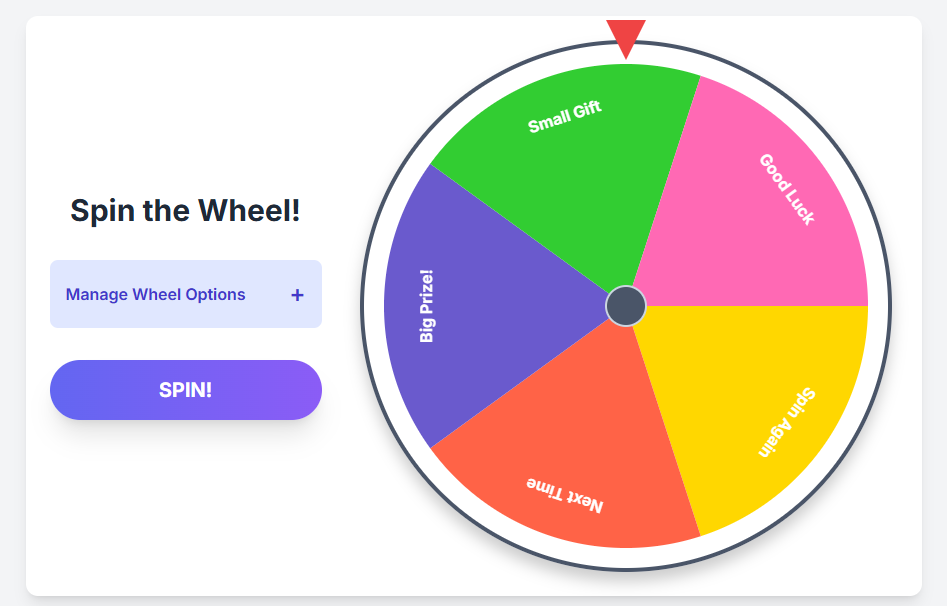Click the white ring inside the wheel rim
947x606 pixels.
tap(374, 306)
